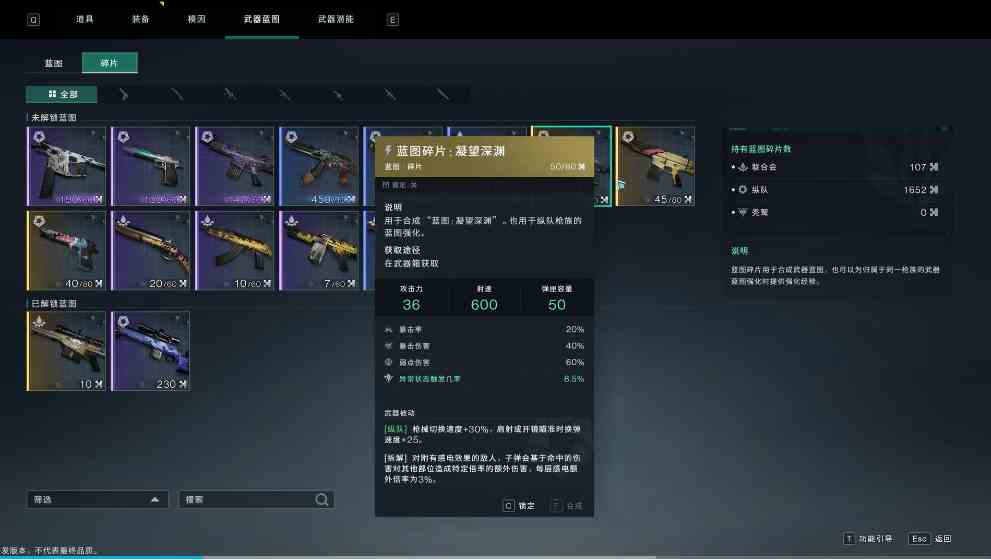
Task: Click the Q key icon left of 道具
Action: pos(33,20)
